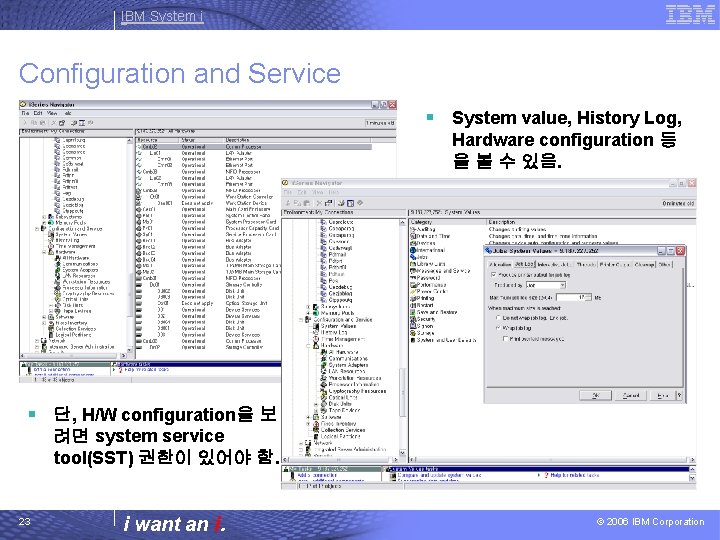720x540 pixels.
Task: Click All Hardware icon in front Navigator tree
Action: 324,352
